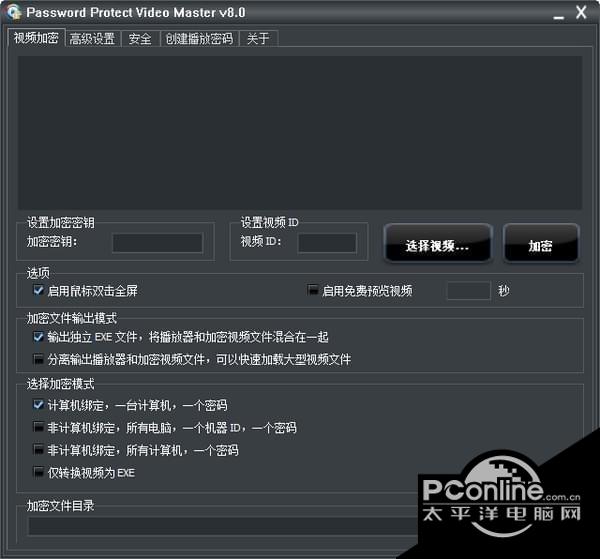Click the 秒 unit label
The image size is (600, 559).
click(504, 291)
